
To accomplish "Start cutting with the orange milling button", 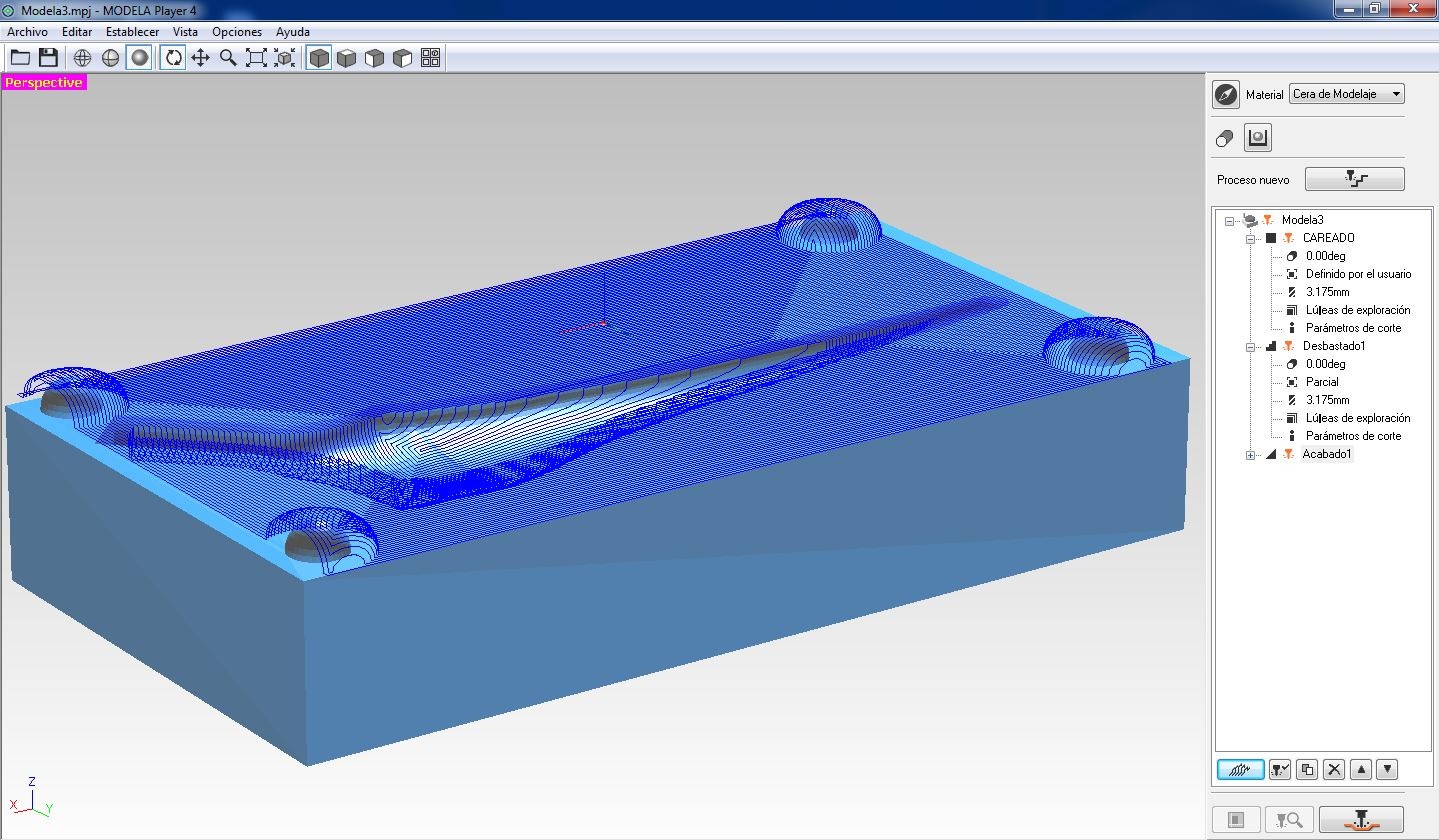I will point(1361,820).
